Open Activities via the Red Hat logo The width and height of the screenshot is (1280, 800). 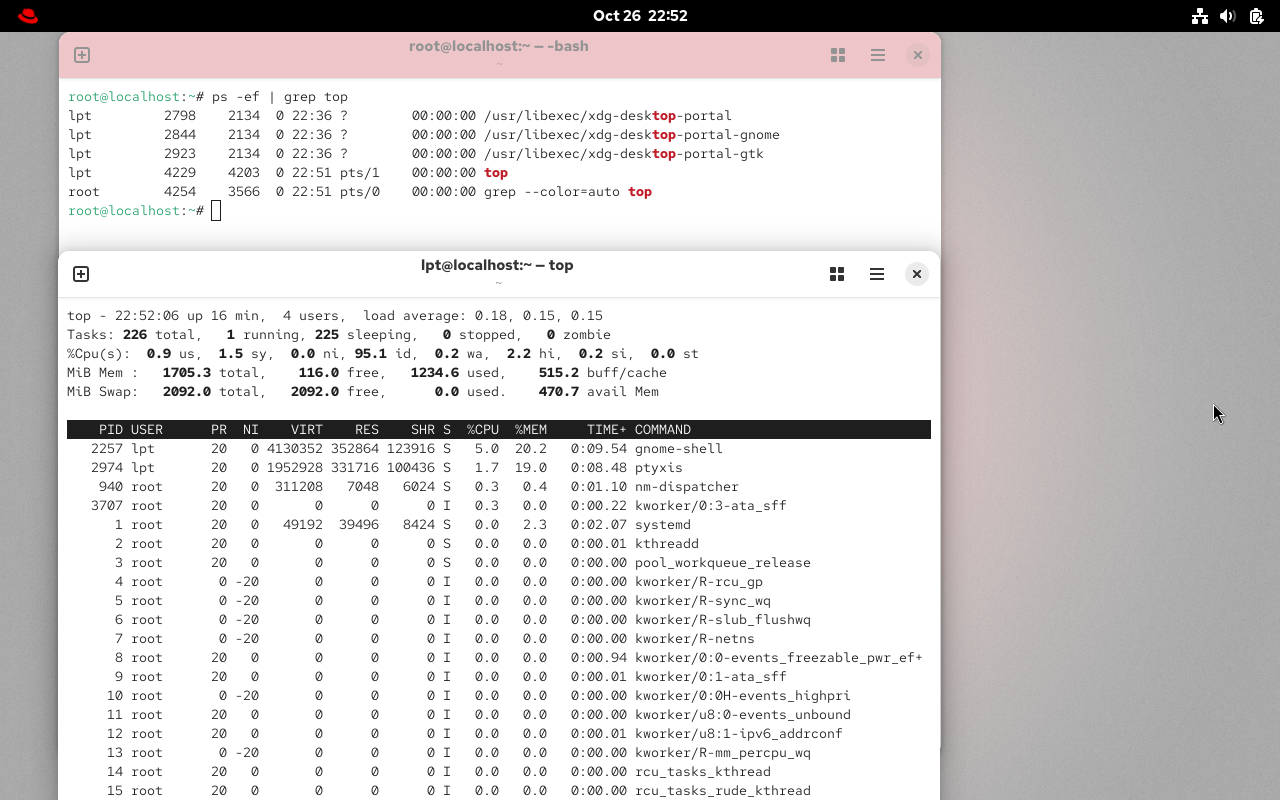coord(28,16)
